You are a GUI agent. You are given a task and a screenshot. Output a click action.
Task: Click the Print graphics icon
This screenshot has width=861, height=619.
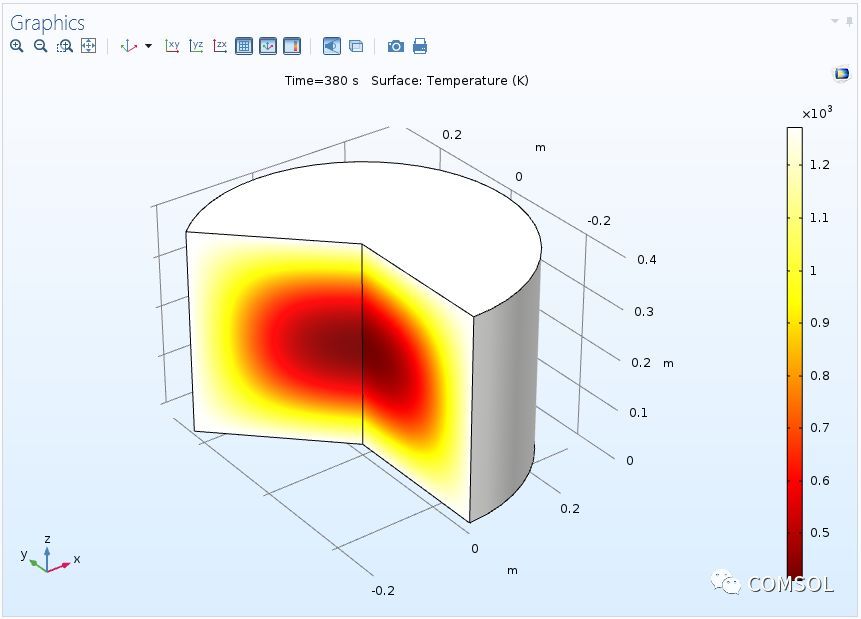click(x=420, y=46)
